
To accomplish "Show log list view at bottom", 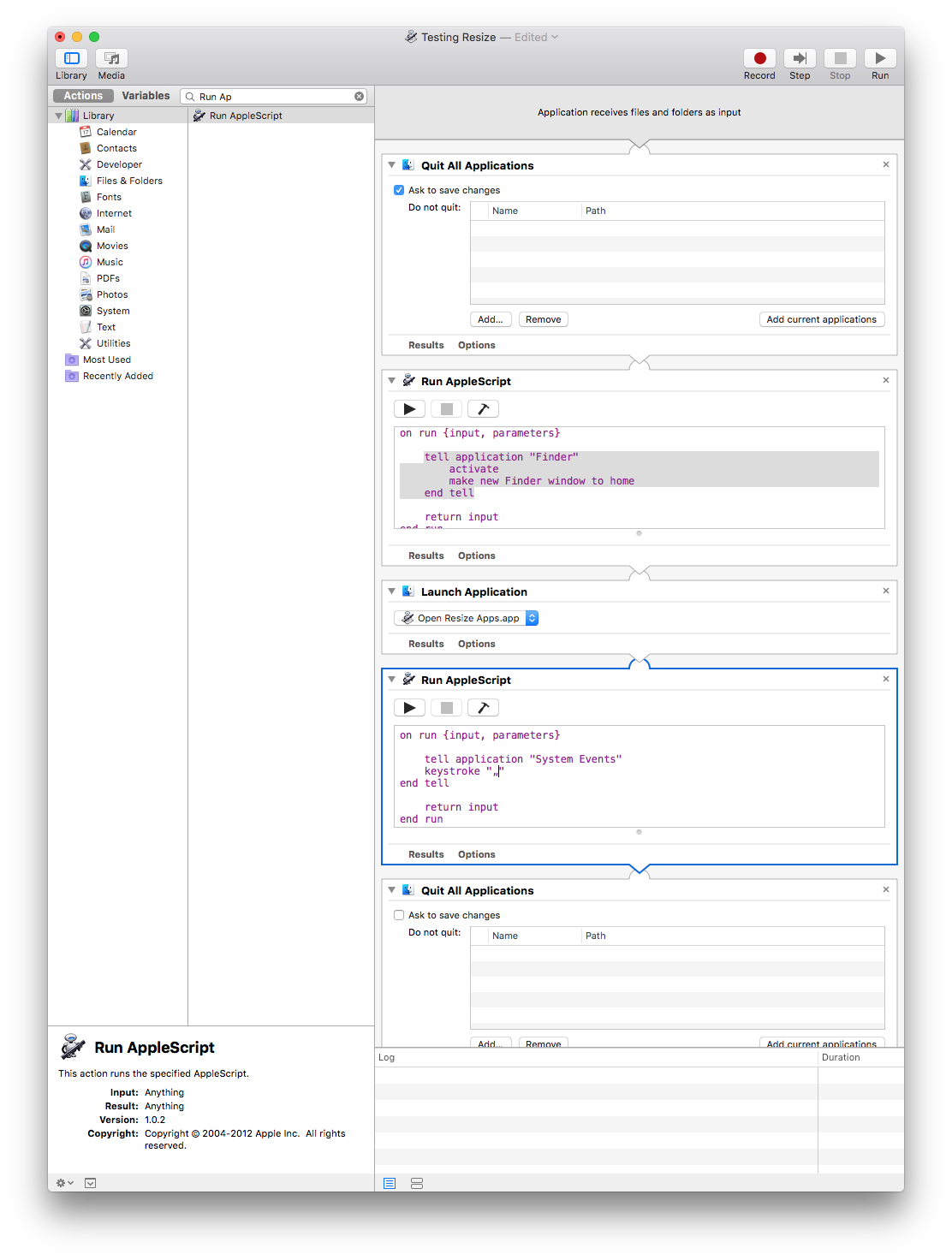I will 390,1183.
